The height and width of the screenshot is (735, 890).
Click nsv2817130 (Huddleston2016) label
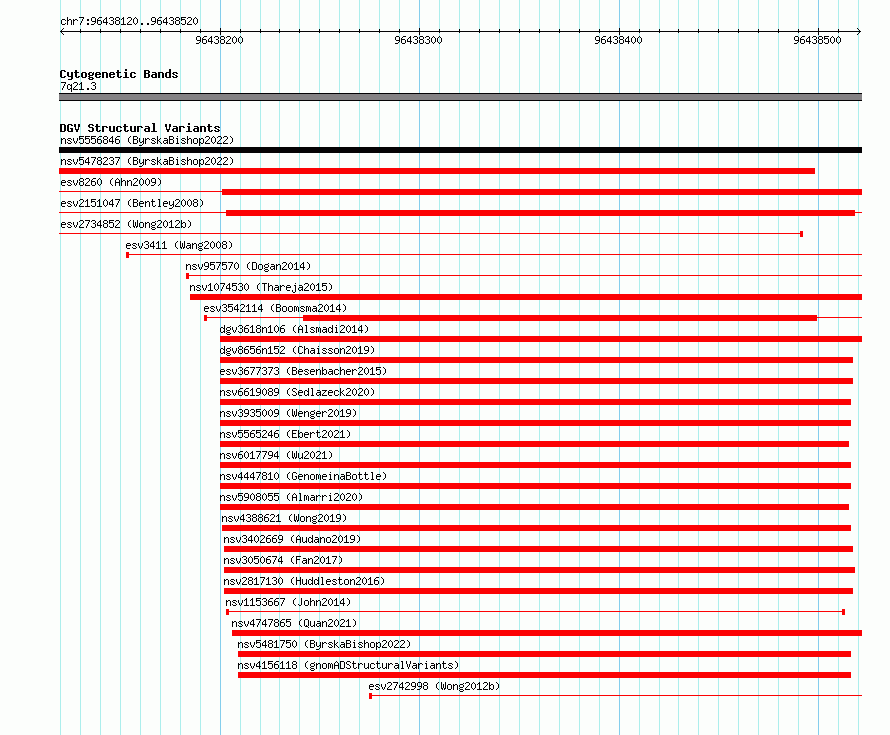click(x=304, y=581)
